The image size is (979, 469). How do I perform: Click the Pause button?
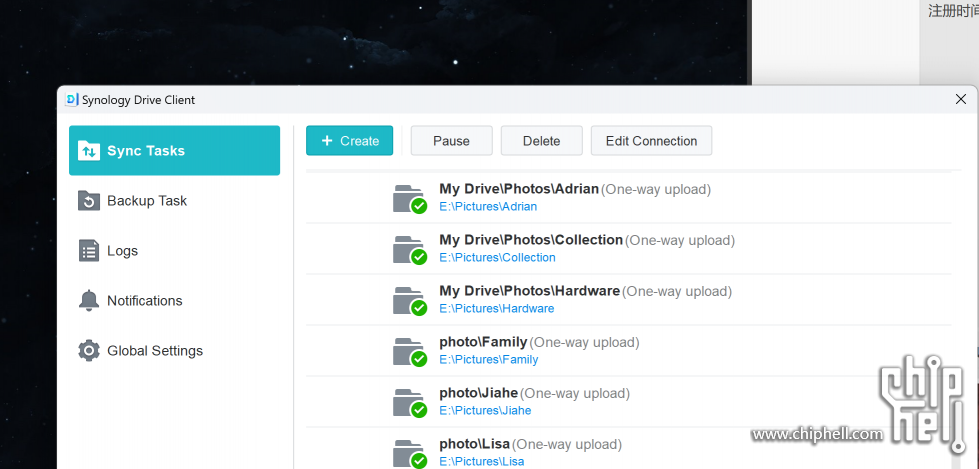451,141
